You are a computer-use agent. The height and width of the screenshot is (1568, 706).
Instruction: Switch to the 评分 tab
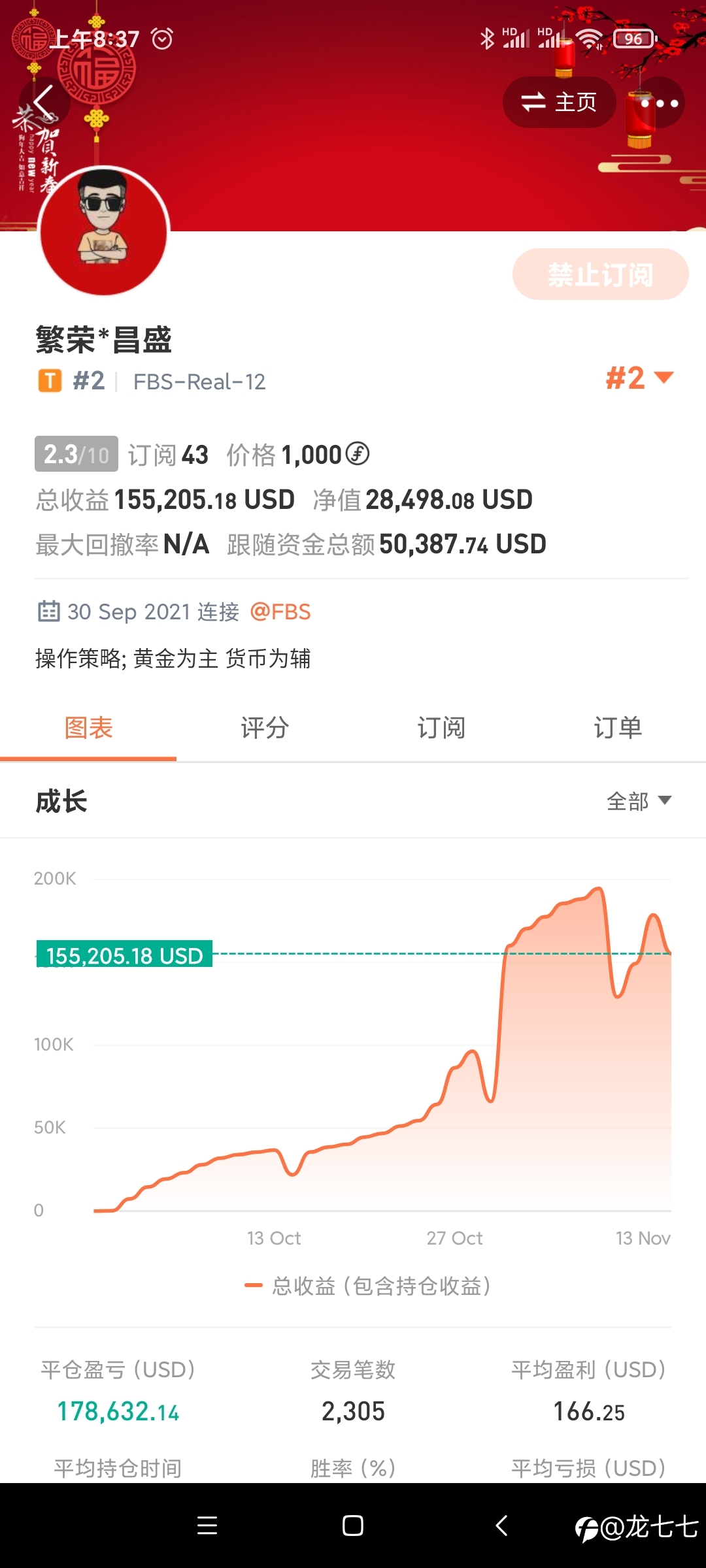click(265, 728)
